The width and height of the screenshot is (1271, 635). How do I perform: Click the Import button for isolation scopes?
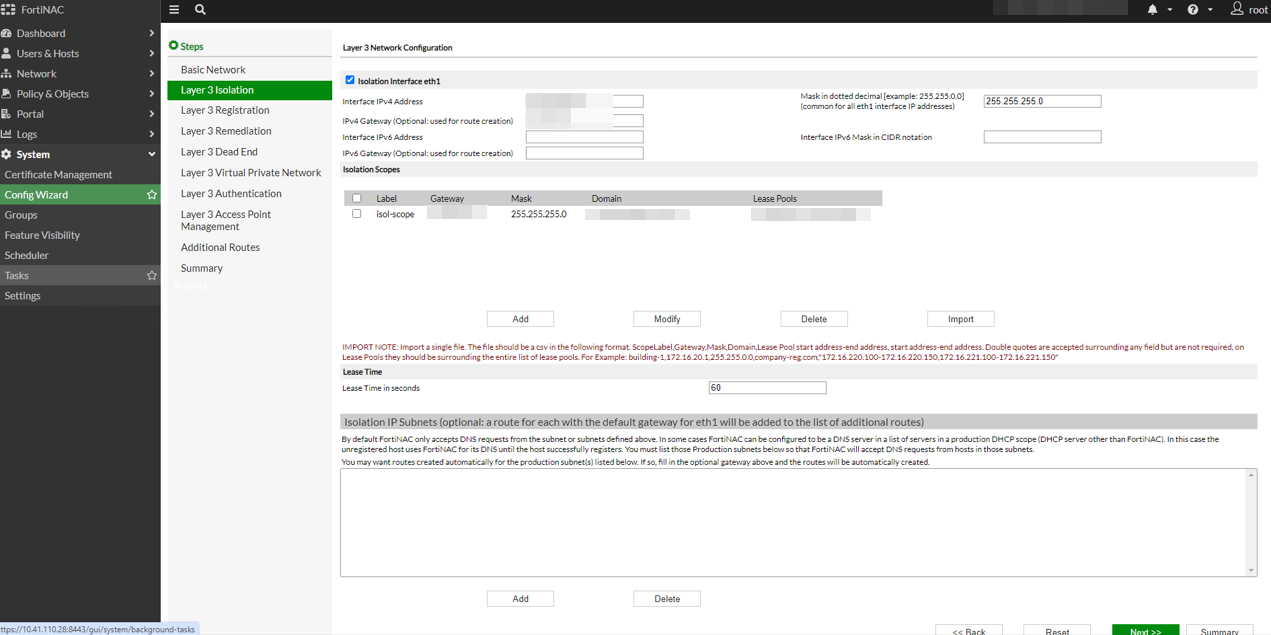[x=960, y=319]
